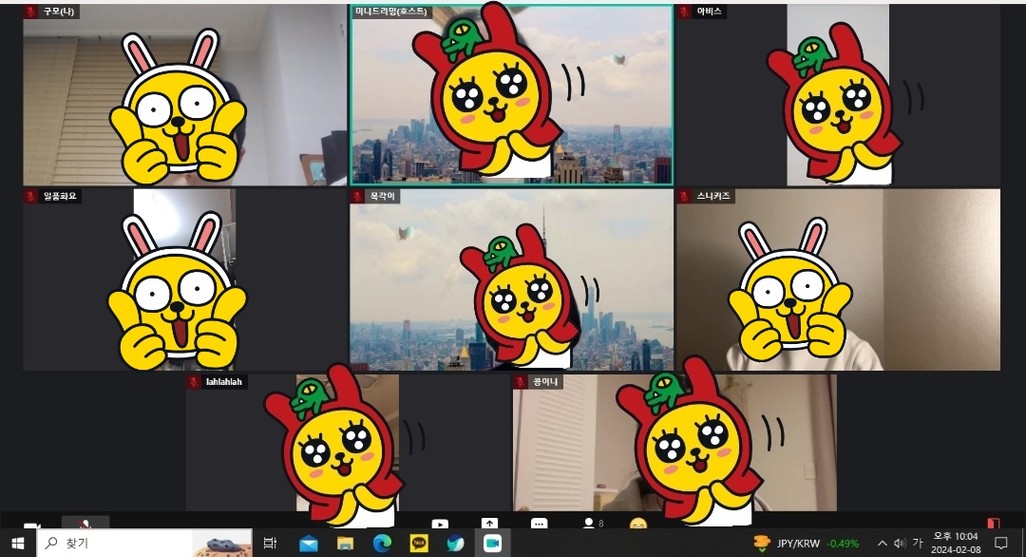Select the host 미니드리밍 video tile
Viewport: 1026px width, 557px height.
(x=512, y=95)
